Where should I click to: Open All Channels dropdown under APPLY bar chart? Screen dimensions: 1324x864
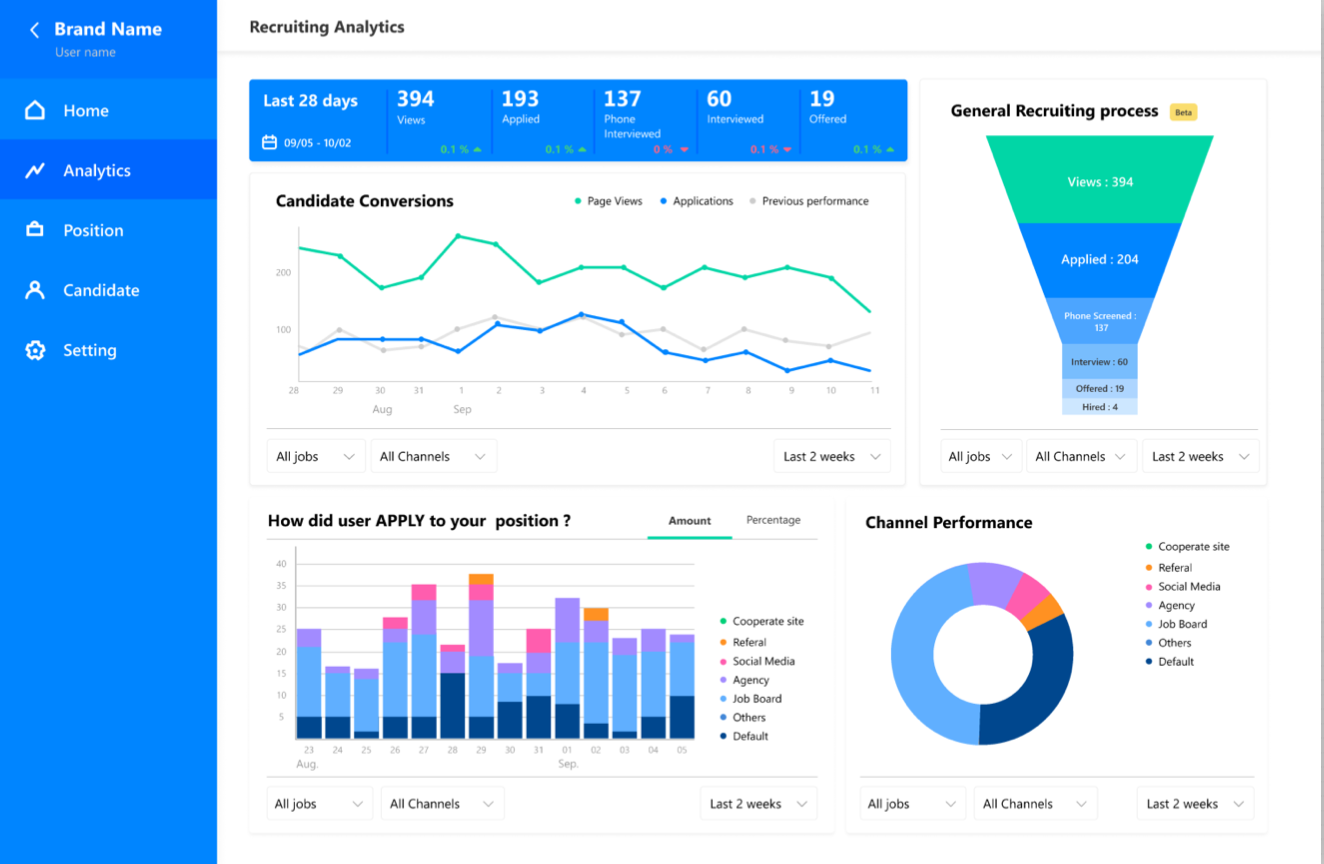[442, 804]
